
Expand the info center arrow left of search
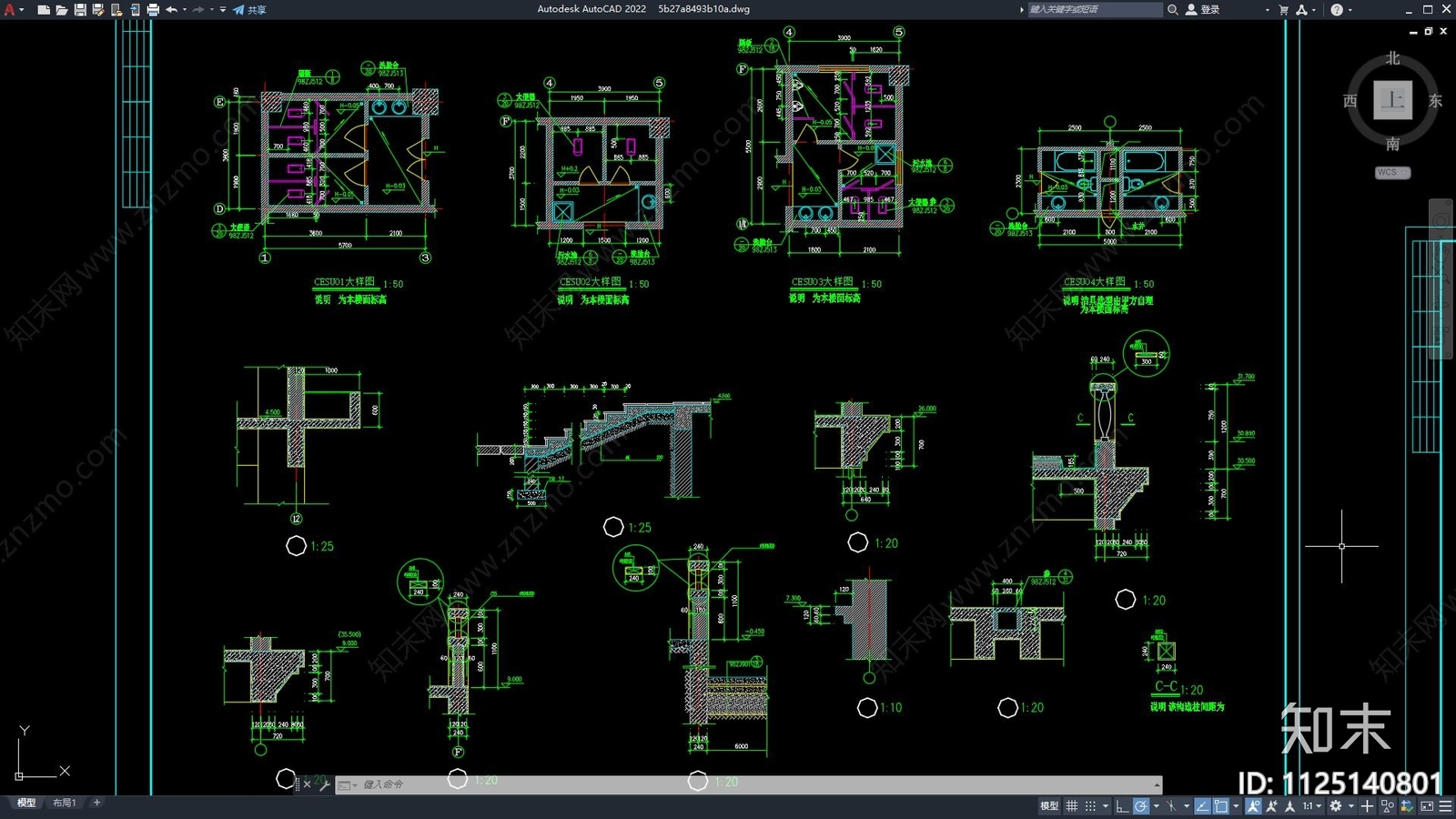pos(1021,9)
